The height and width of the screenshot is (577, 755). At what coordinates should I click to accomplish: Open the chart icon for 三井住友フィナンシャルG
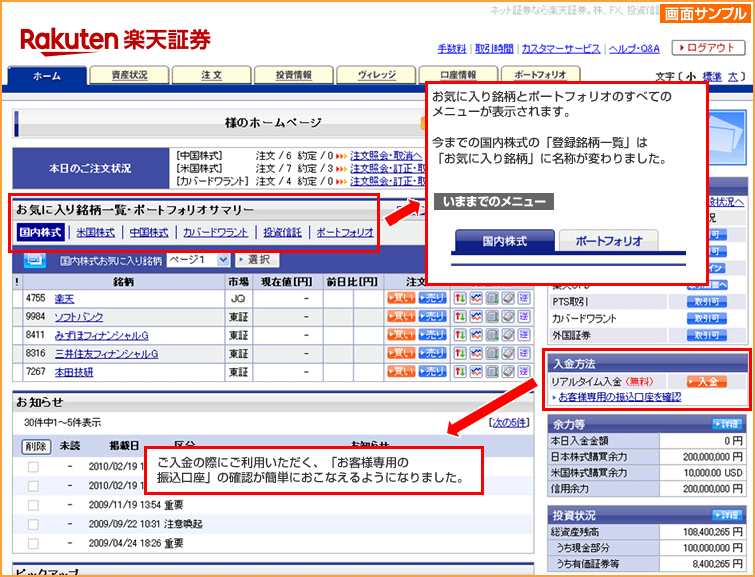point(476,353)
